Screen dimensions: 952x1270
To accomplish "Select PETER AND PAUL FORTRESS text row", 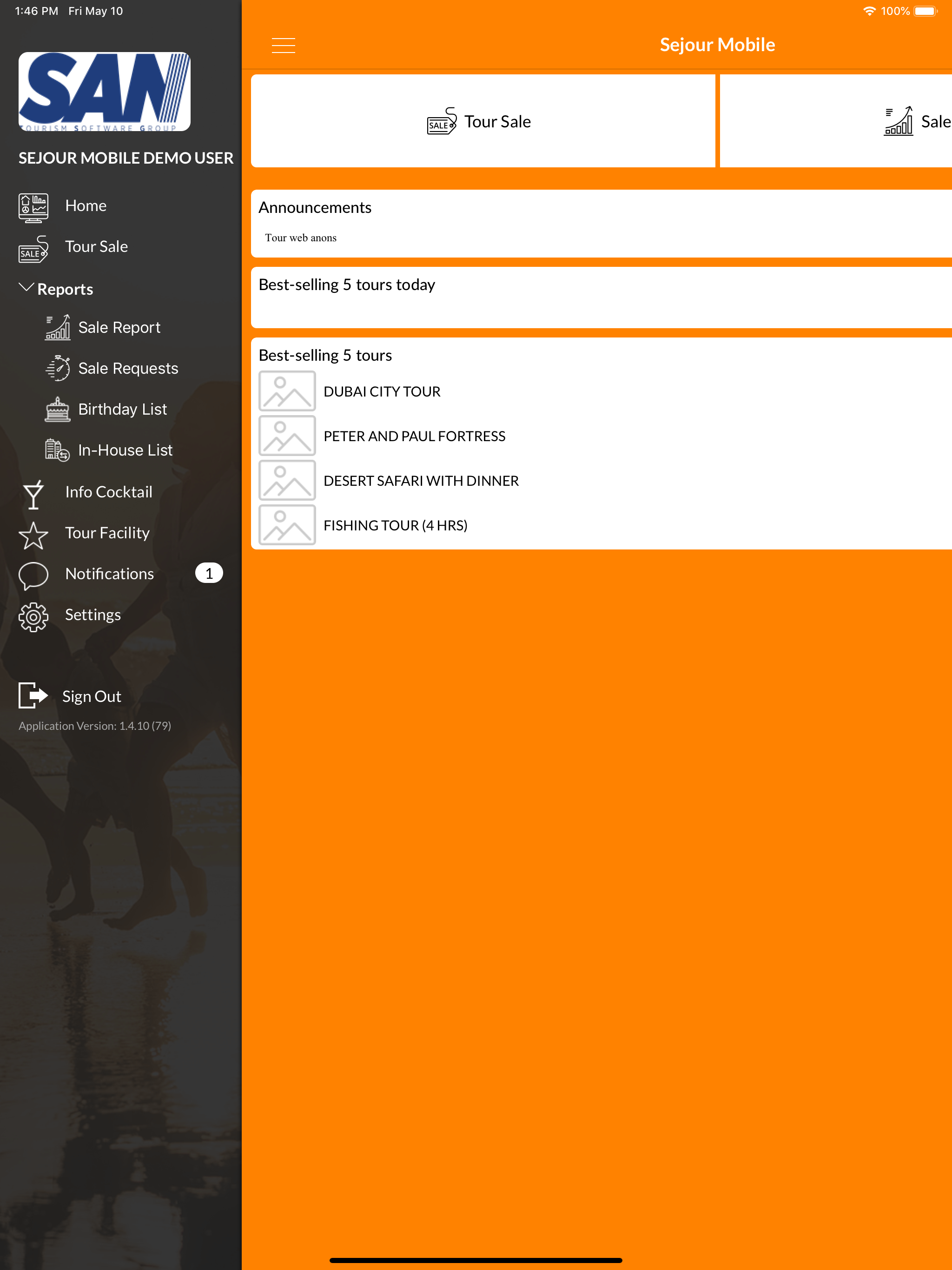I will pos(415,437).
